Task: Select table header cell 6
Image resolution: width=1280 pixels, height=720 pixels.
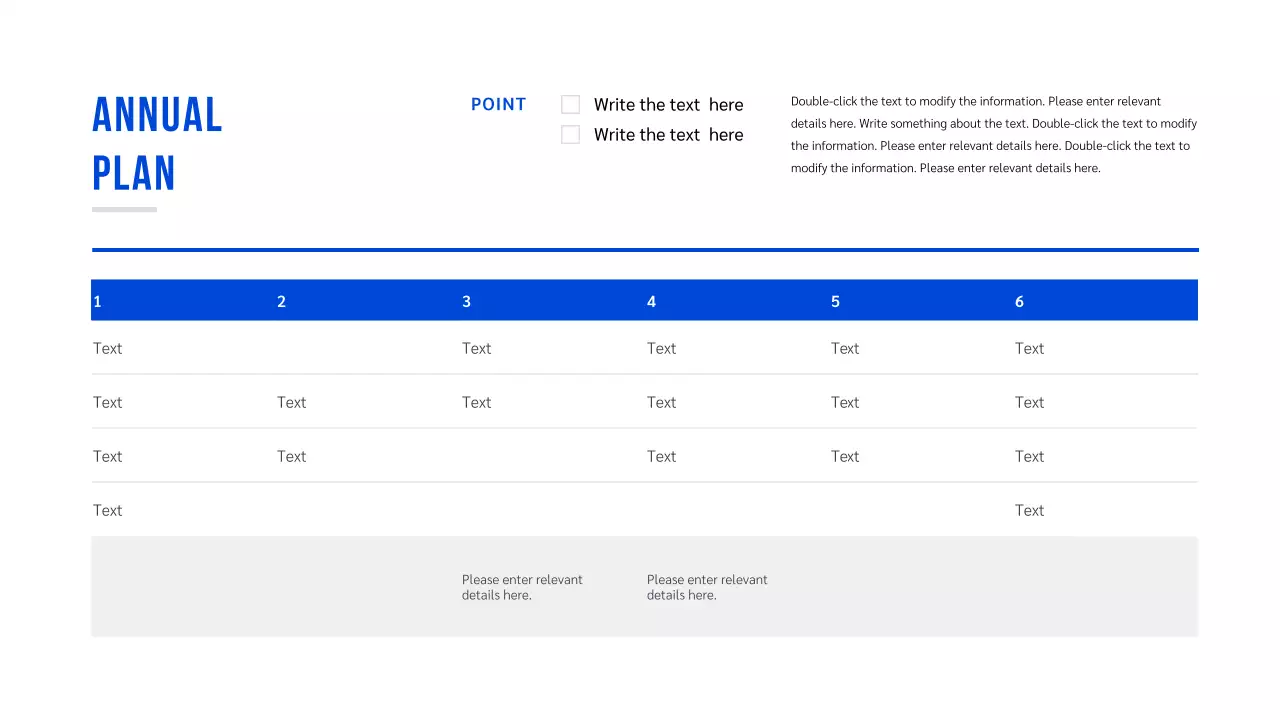Action: coord(1019,302)
